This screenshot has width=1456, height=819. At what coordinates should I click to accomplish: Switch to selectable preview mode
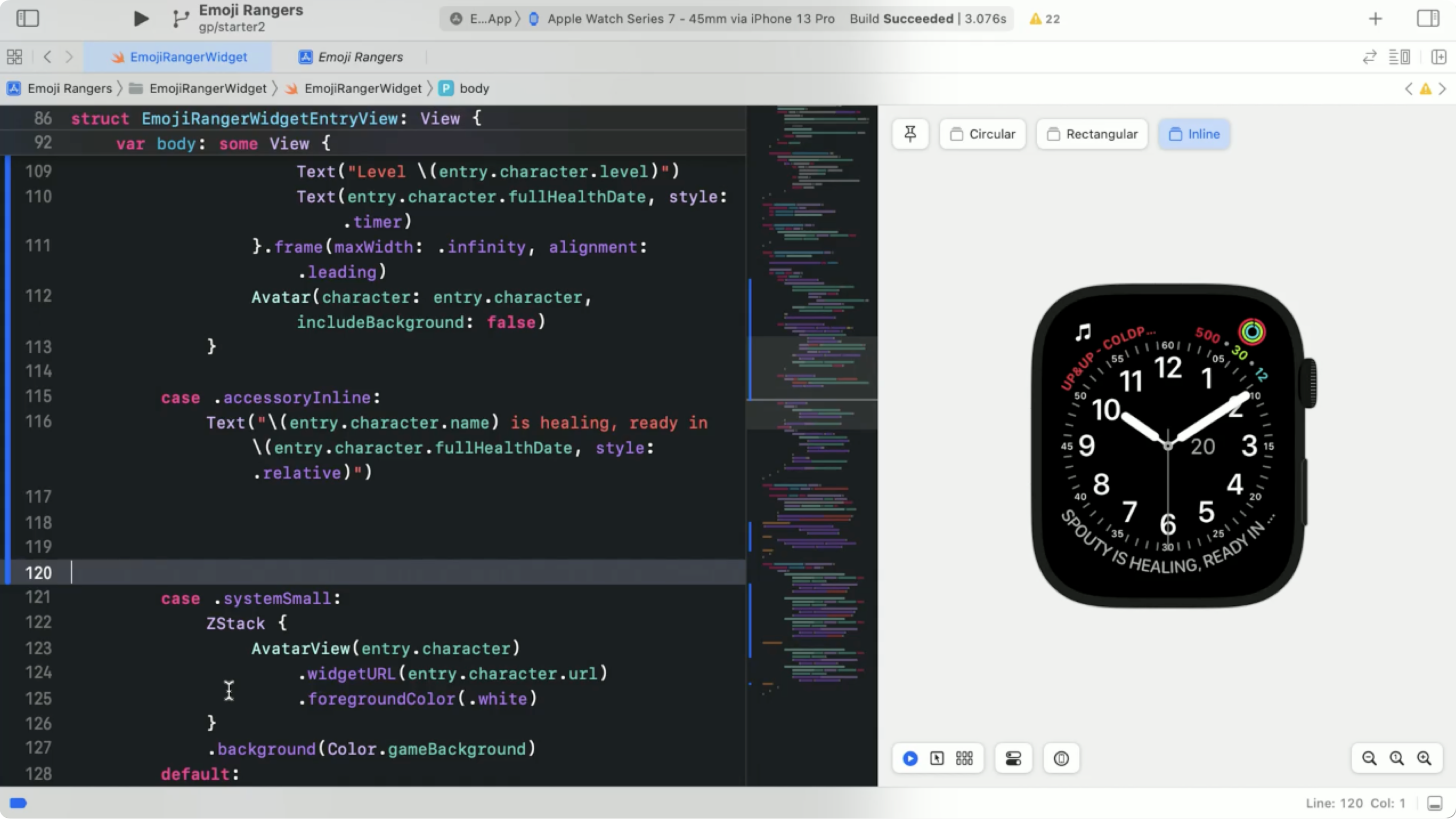point(937,759)
